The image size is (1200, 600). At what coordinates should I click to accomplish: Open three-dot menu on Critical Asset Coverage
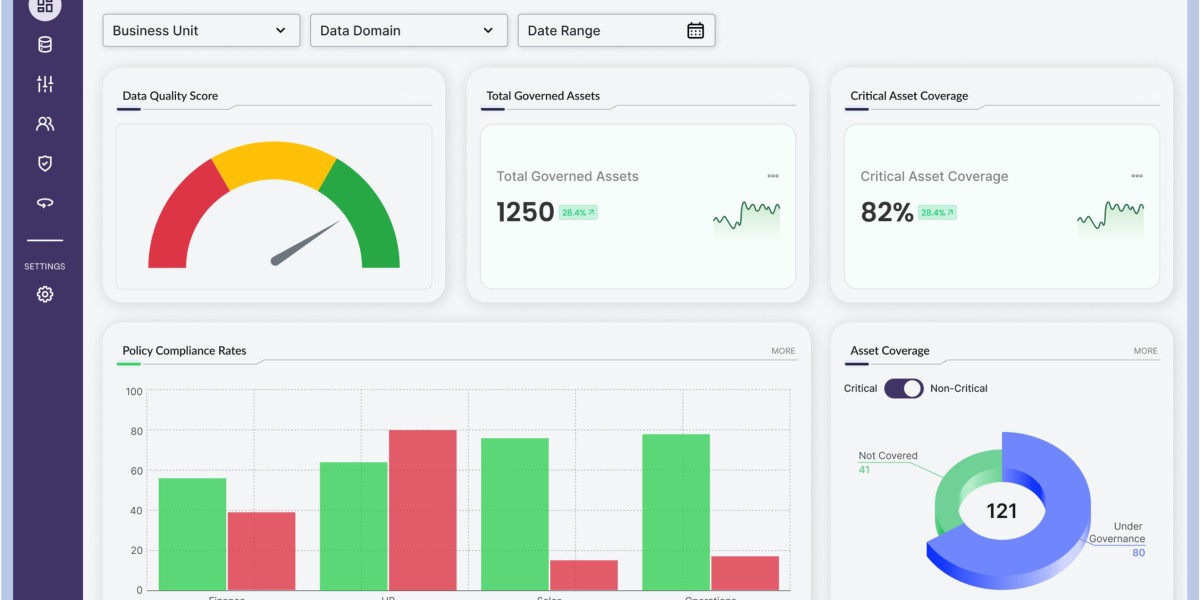pyautogui.click(x=1137, y=176)
